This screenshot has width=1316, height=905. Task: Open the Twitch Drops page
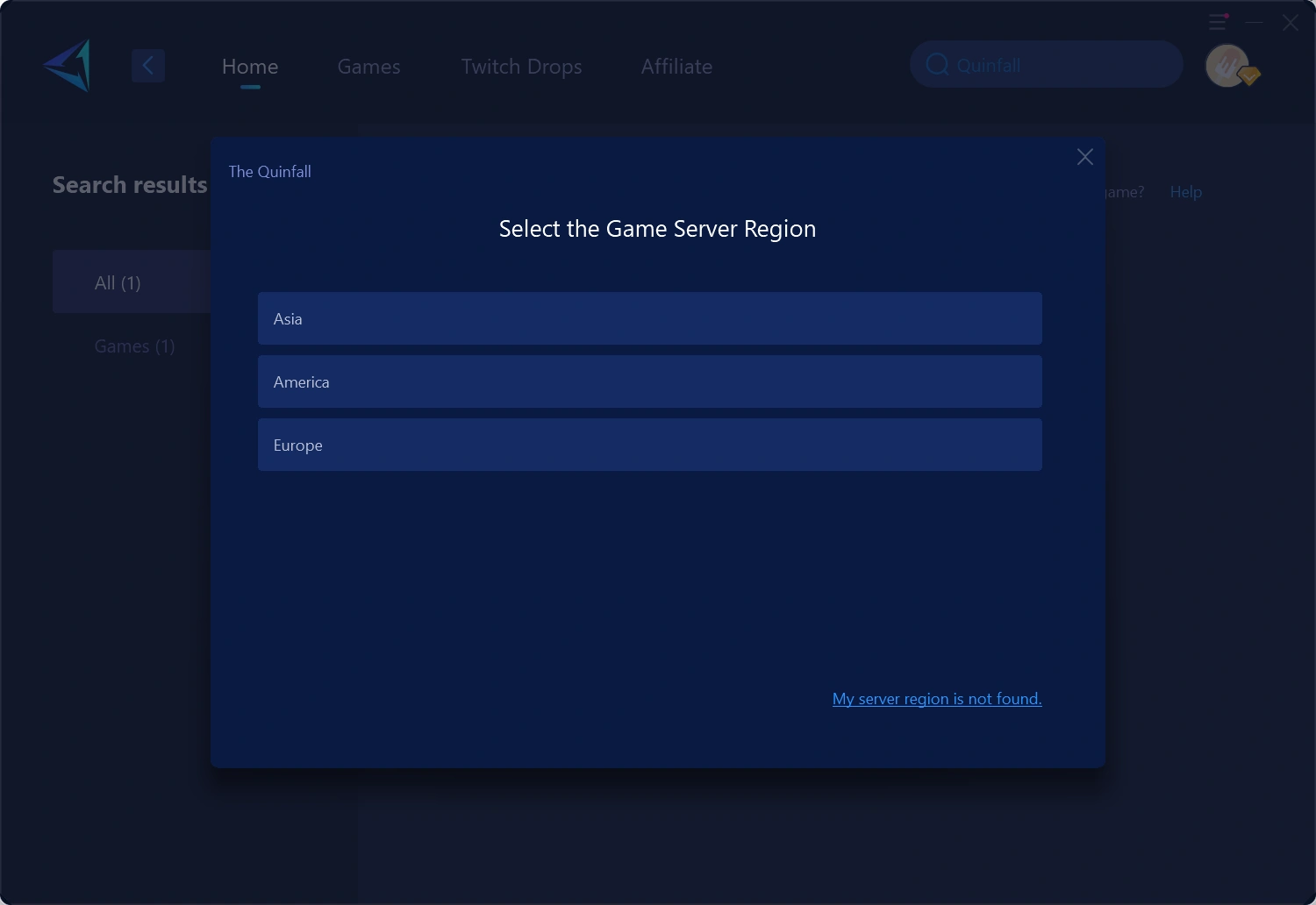tap(521, 66)
